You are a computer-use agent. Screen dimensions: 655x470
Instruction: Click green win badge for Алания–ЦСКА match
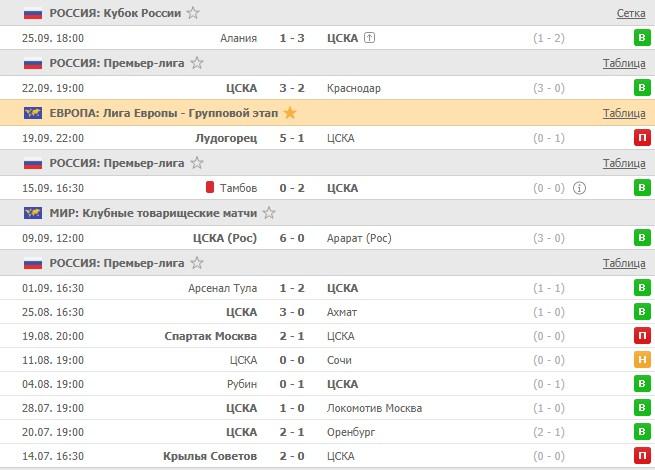[x=641, y=38]
